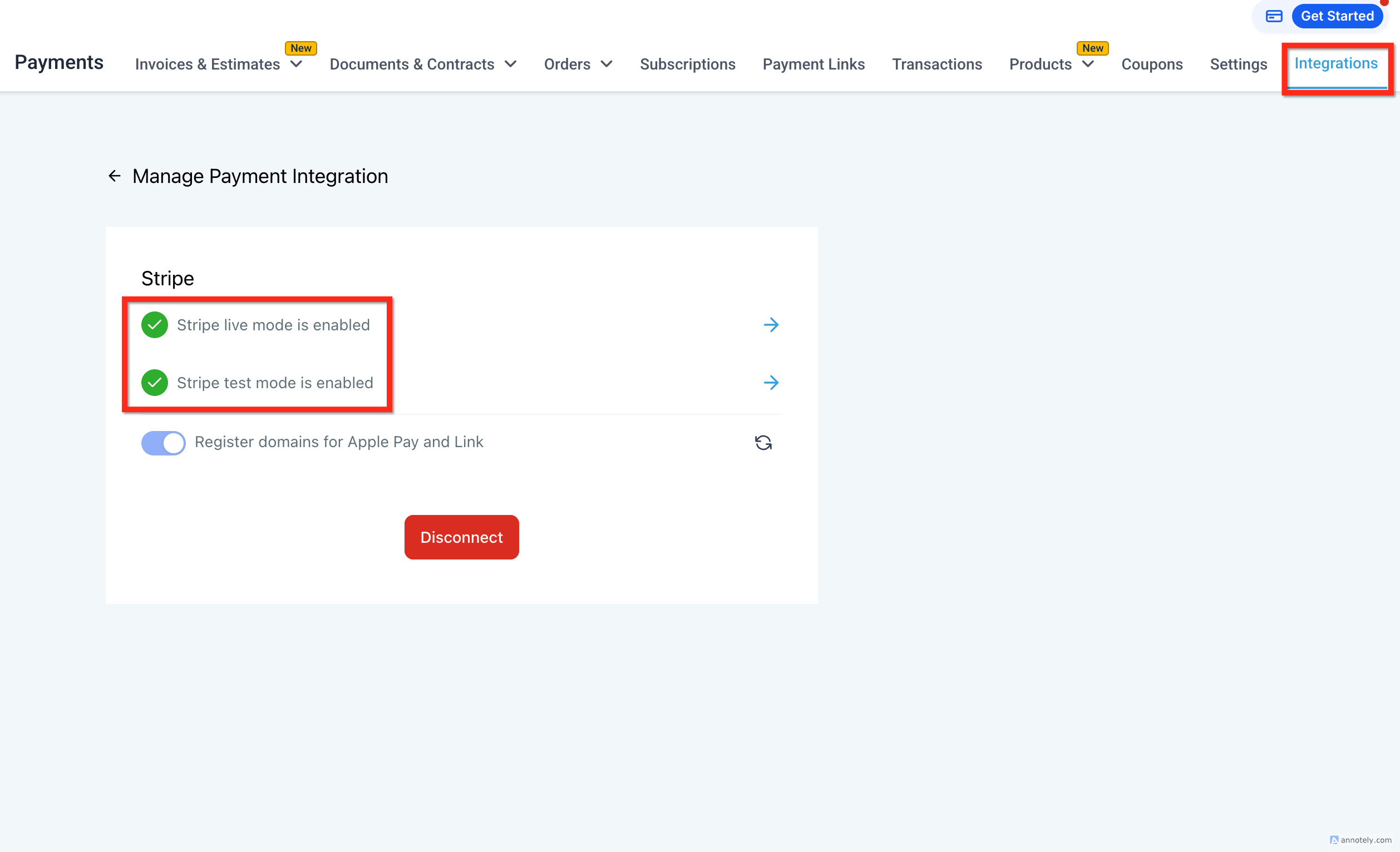Open the Coupons tab
The height and width of the screenshot is (852, 1400).
point(1152,64)
